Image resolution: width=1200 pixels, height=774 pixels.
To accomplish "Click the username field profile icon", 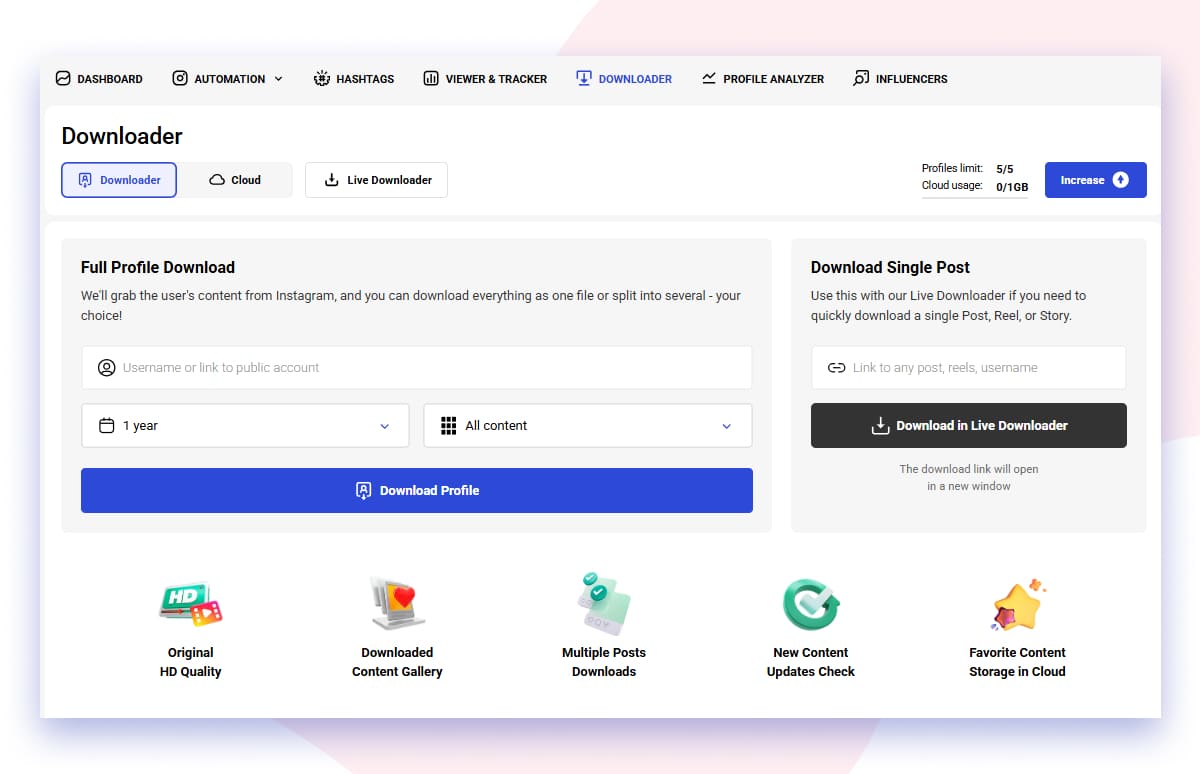I will [x=107, y=367].
